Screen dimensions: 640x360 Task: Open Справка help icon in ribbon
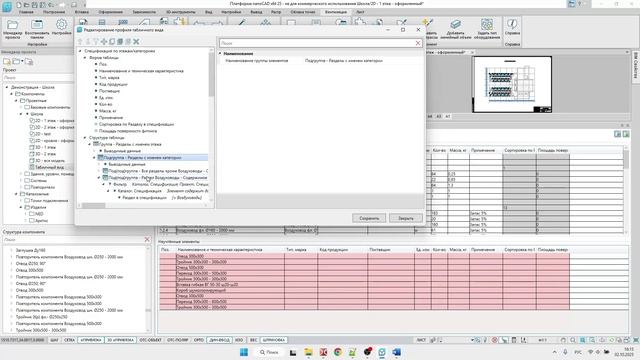point(512,27)
